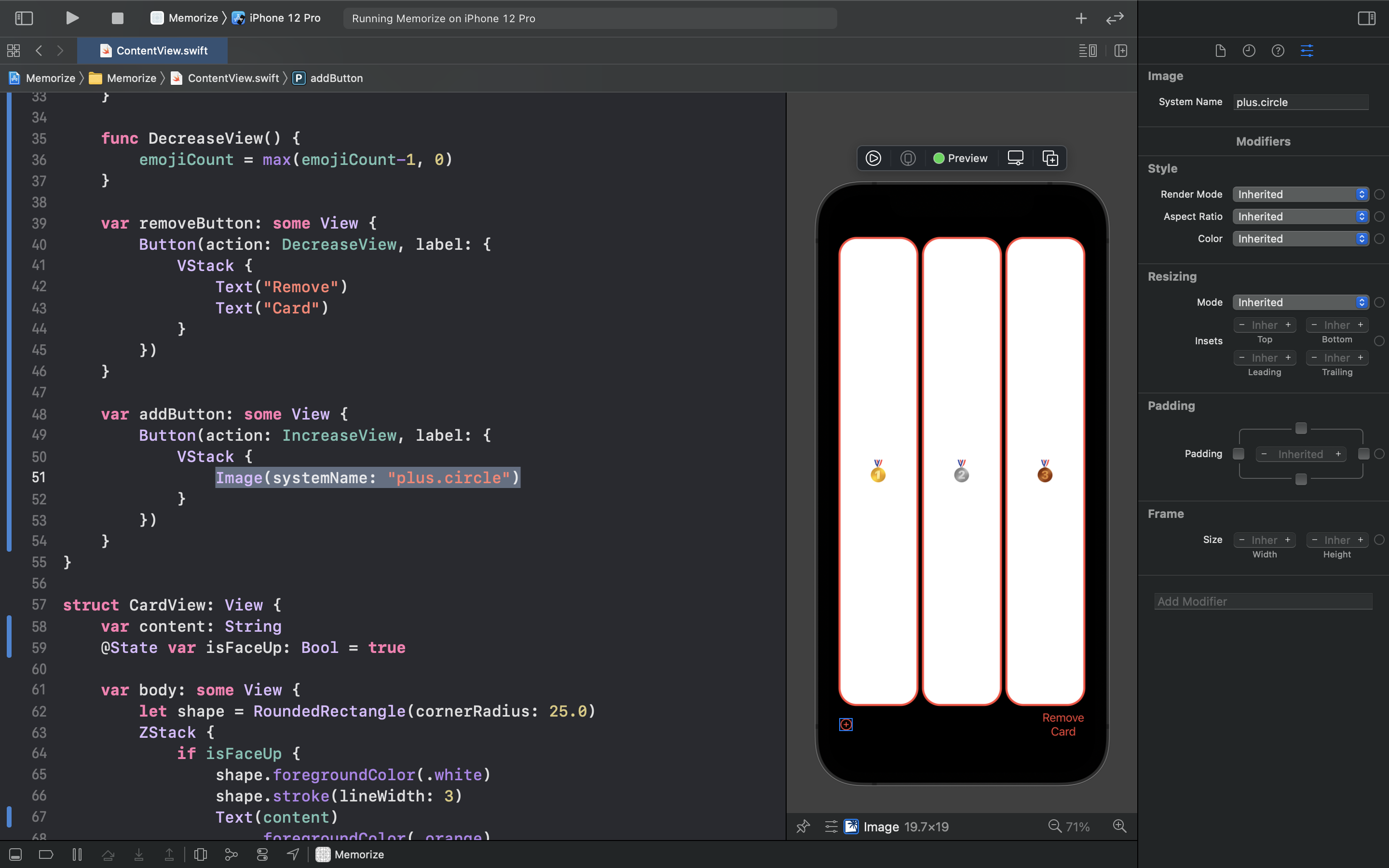The height and width of the screenshot is (868, 1389).
Task: Zoom in on the canvas
Action: point(1119,827)
